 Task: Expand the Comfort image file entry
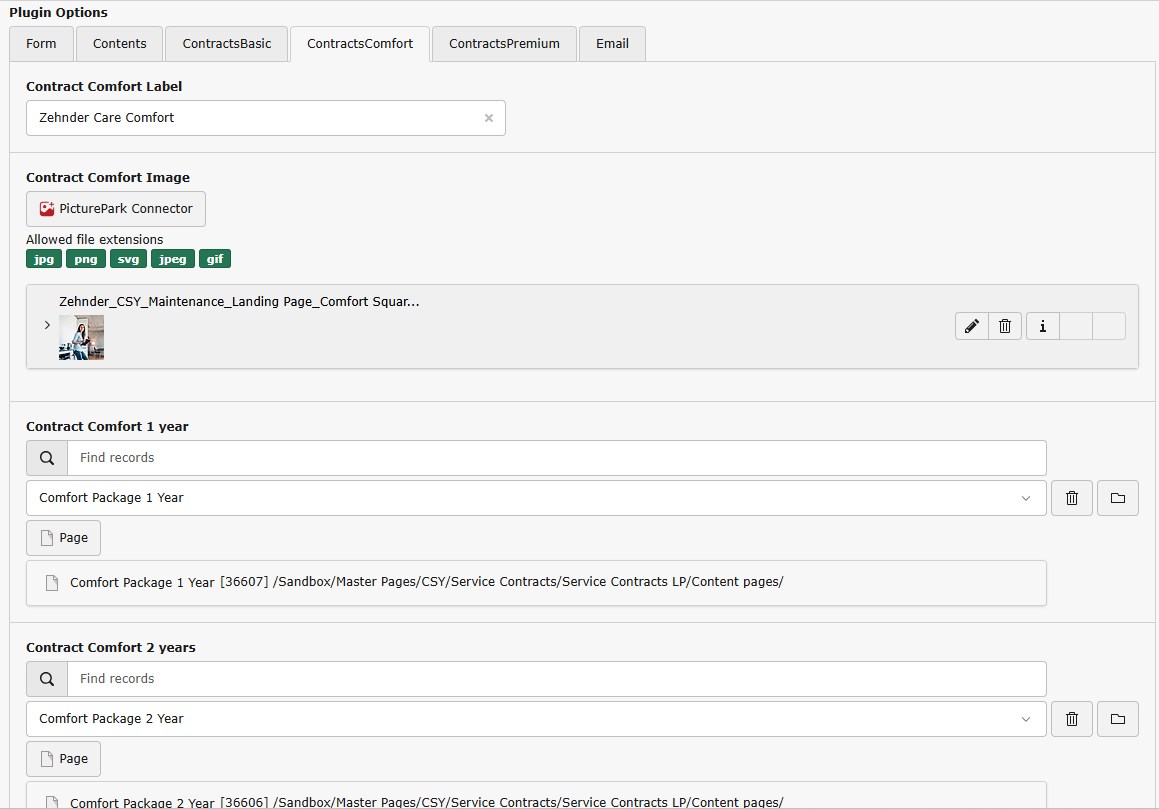47,325
